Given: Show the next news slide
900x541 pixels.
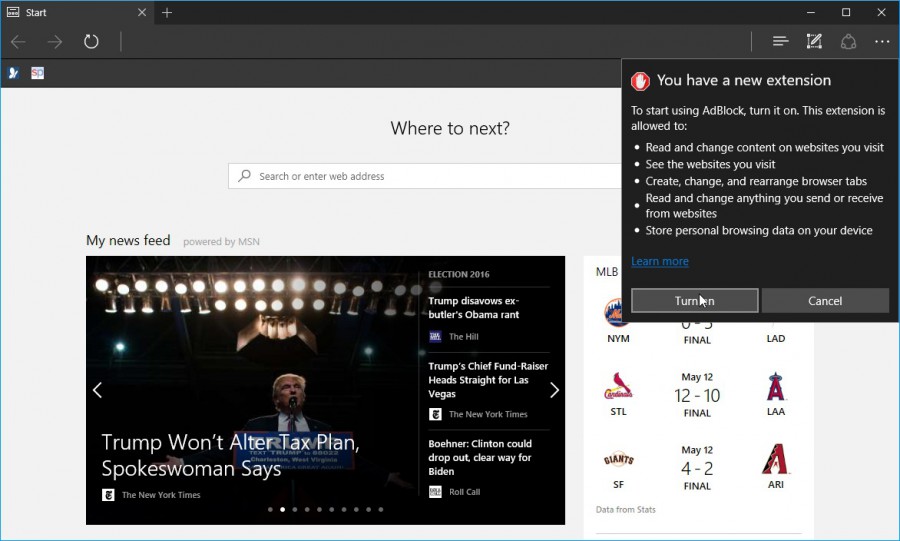Looking at the screenshot, I should pos(554,390).
